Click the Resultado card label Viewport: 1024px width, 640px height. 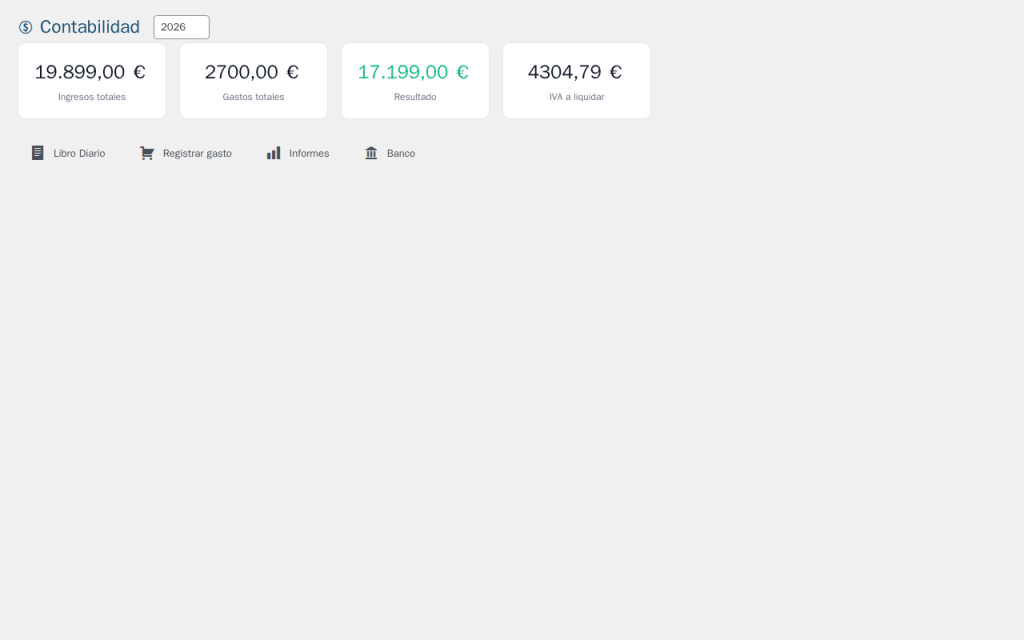(415, 97)
